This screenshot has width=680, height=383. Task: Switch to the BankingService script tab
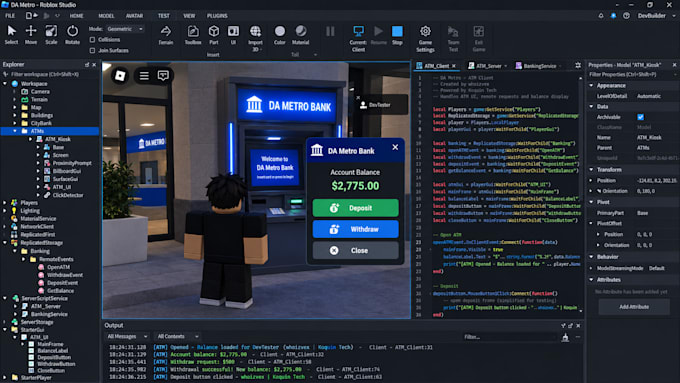(x=539, y=66)
